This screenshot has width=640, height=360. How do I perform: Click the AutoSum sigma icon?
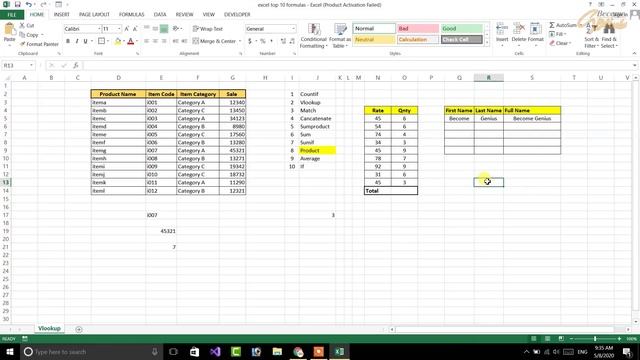tap(552, 25)
